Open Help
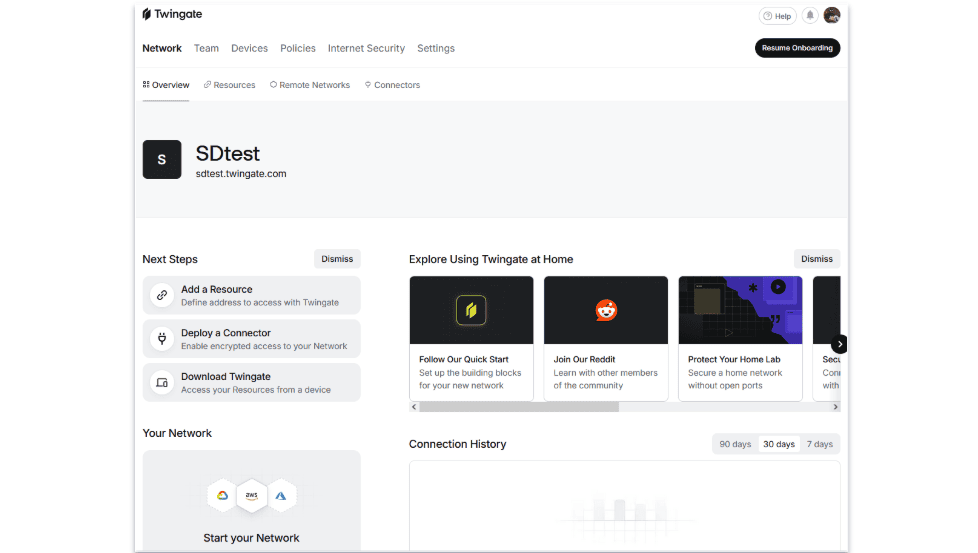The height and width of the screenshot is (553, 978). click(x=777, y=16)
